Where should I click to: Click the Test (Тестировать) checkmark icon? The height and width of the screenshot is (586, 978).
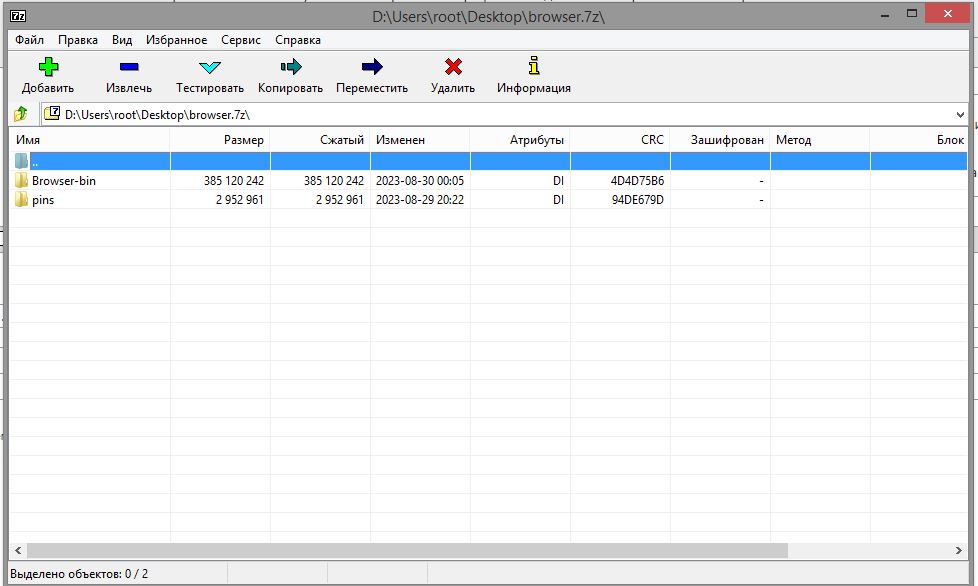pyautogui.click(x=209, y=68)
